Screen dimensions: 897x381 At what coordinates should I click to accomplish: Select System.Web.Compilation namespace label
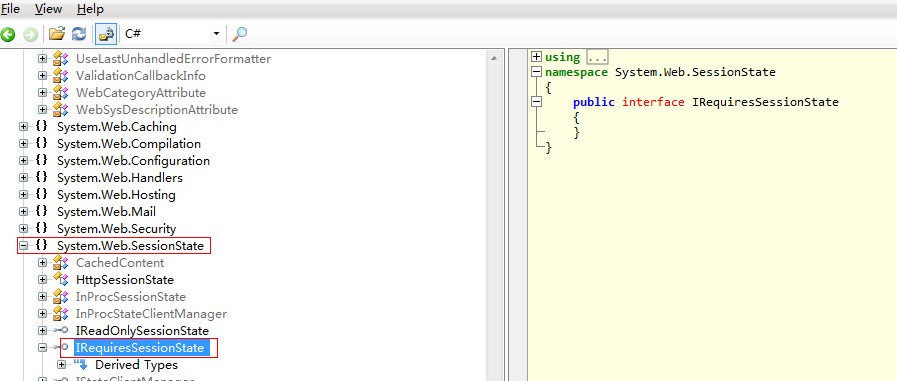click(129, 144)
